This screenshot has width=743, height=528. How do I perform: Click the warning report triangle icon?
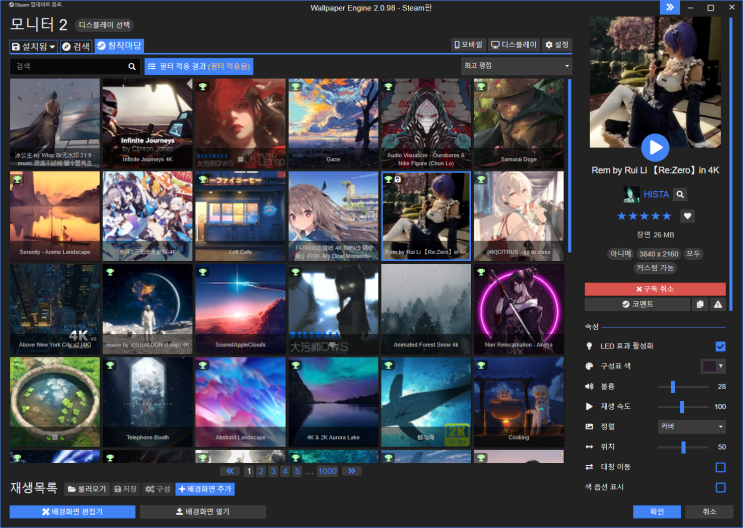[718, 304]
